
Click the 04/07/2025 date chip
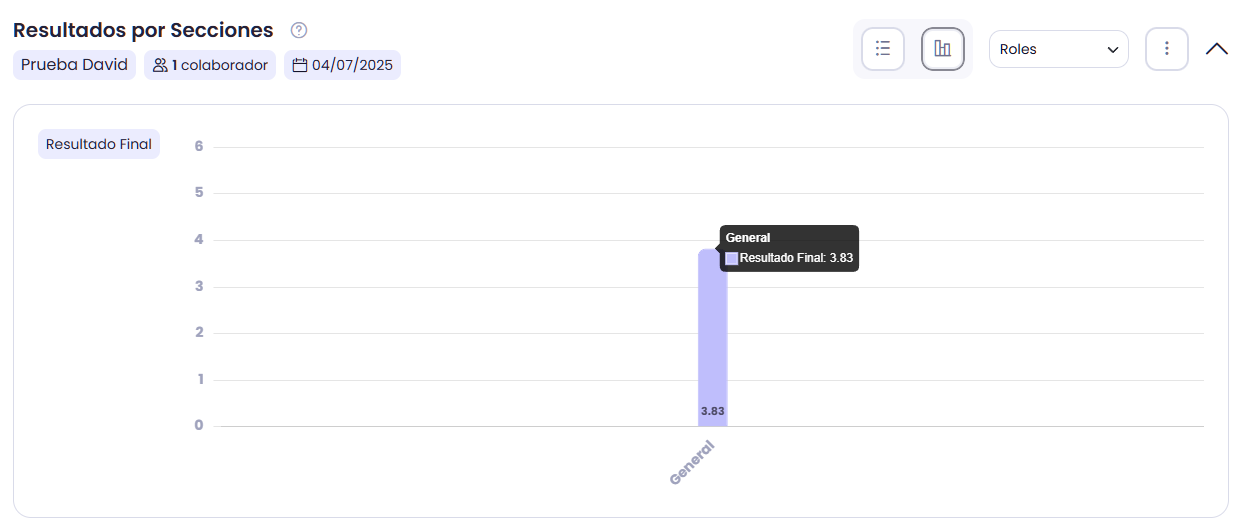coord(342,65)
